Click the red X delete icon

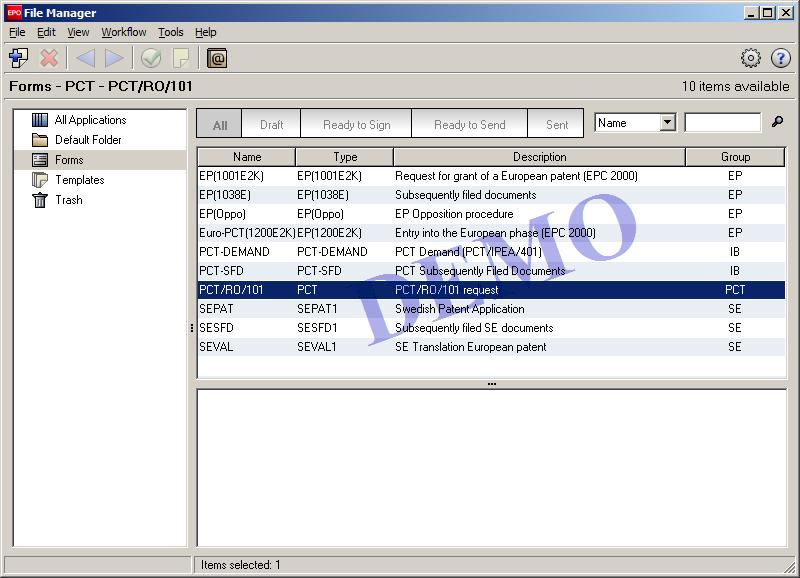(49, 58)
